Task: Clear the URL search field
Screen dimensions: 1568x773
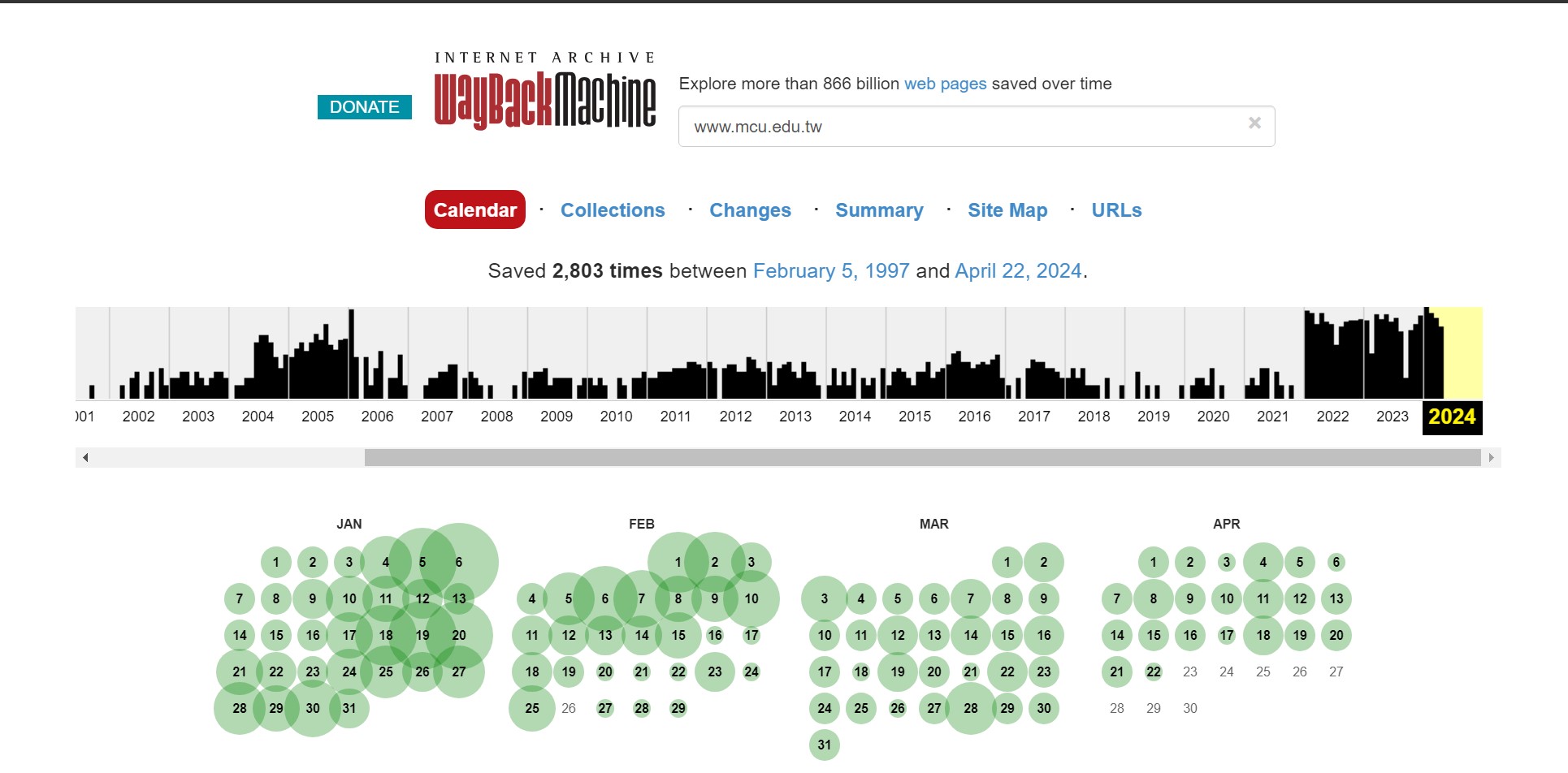Action: pos(1254,123)
